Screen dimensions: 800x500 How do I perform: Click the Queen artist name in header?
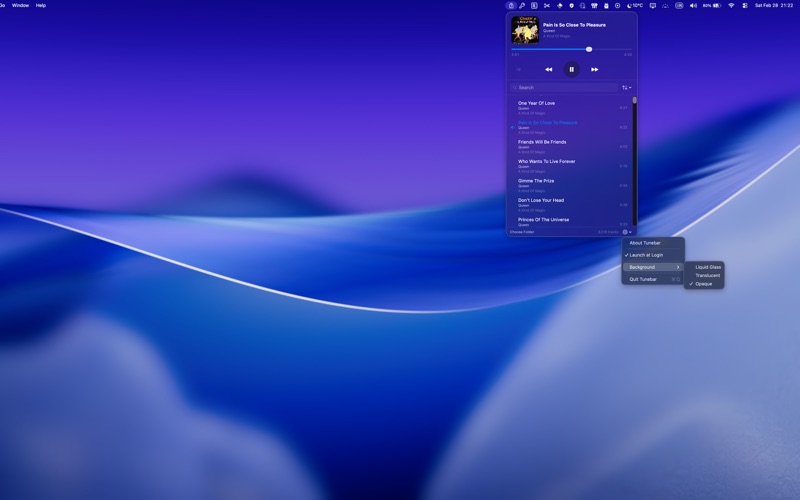(x=548, y=31)
